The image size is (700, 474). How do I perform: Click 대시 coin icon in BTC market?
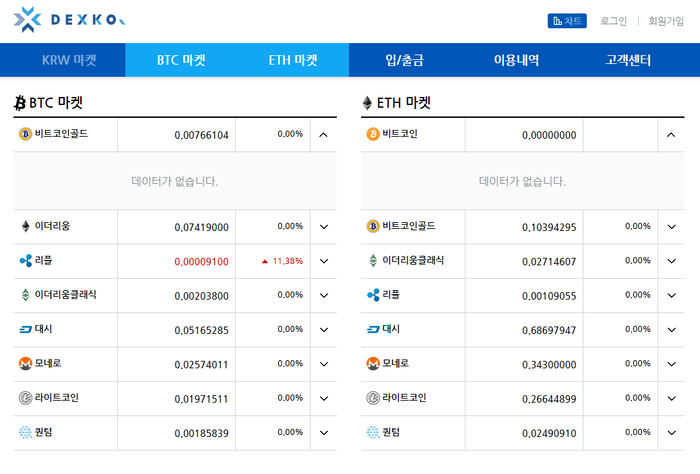coord(25,329)
